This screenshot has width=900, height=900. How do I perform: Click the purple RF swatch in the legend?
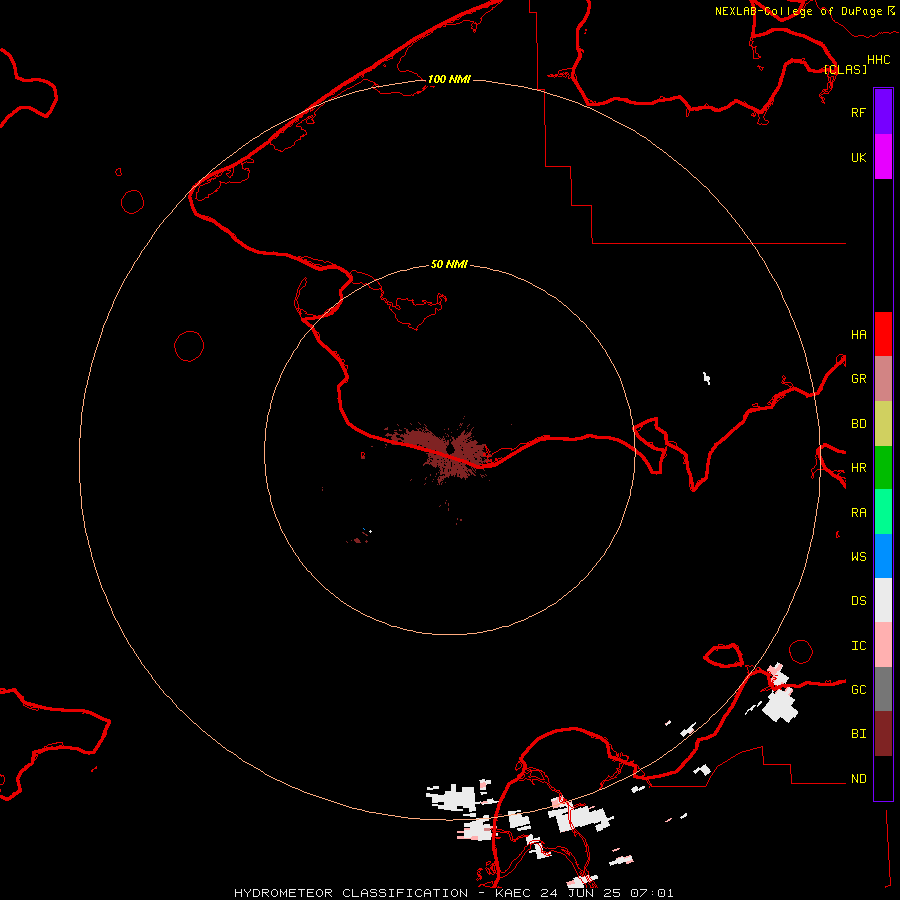click(883, 112)
